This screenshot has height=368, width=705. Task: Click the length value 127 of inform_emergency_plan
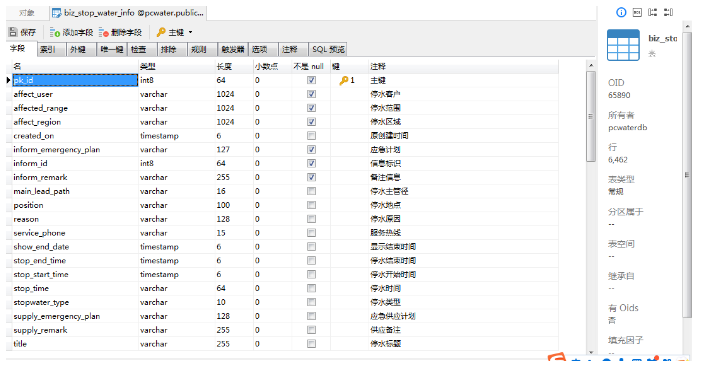pos(223,149)
